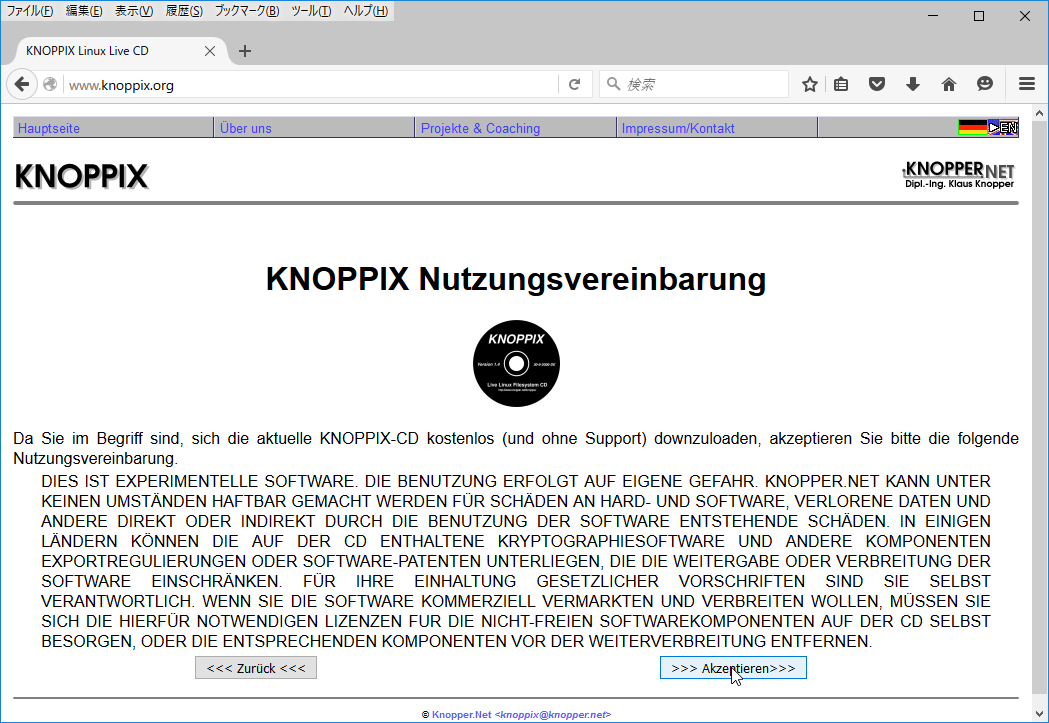Click the >>> Akzeptieren>>> button

pyautogui.click(x=733, y=667)
